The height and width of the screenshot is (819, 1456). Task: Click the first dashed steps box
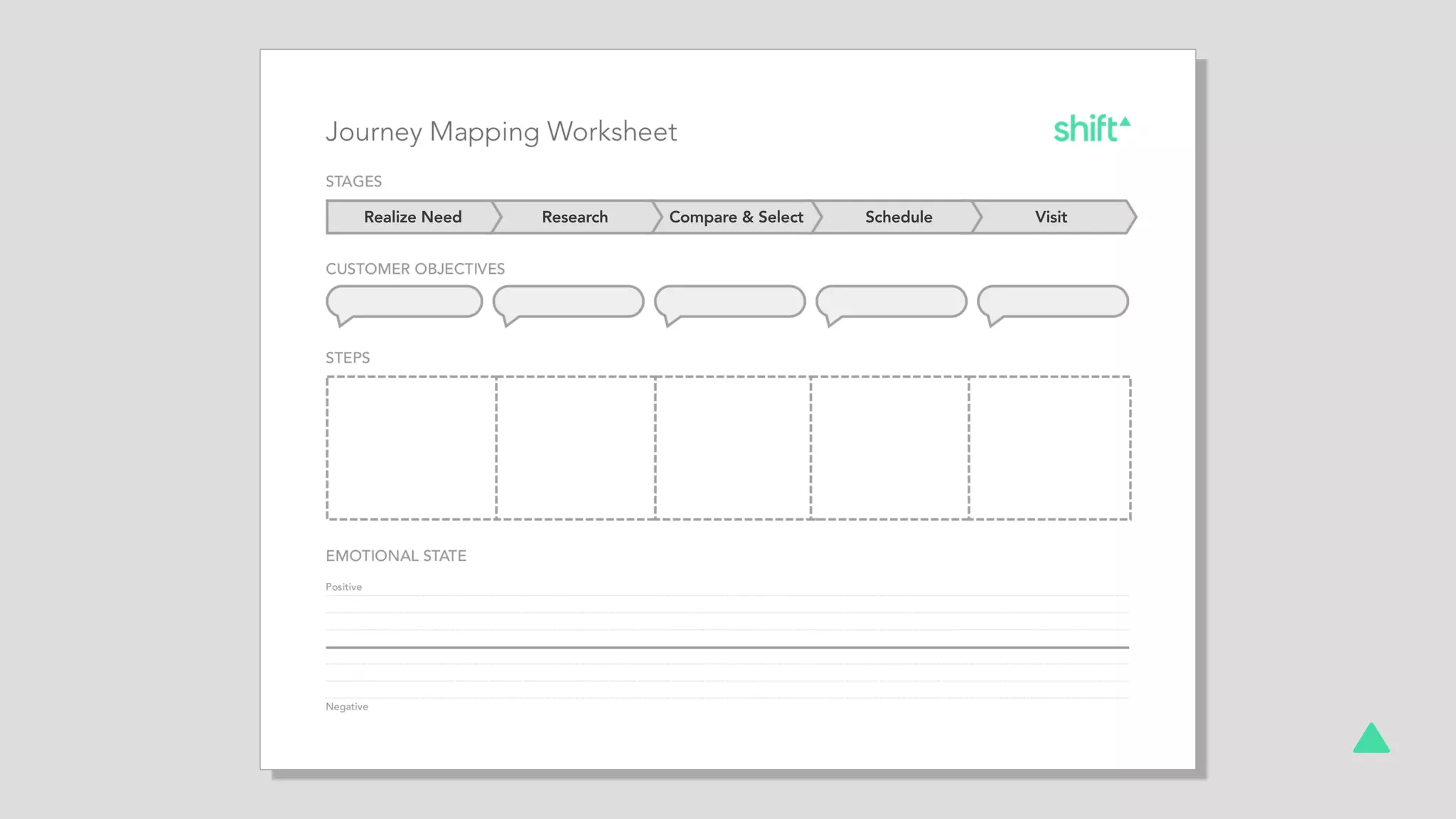pos(412,448)
